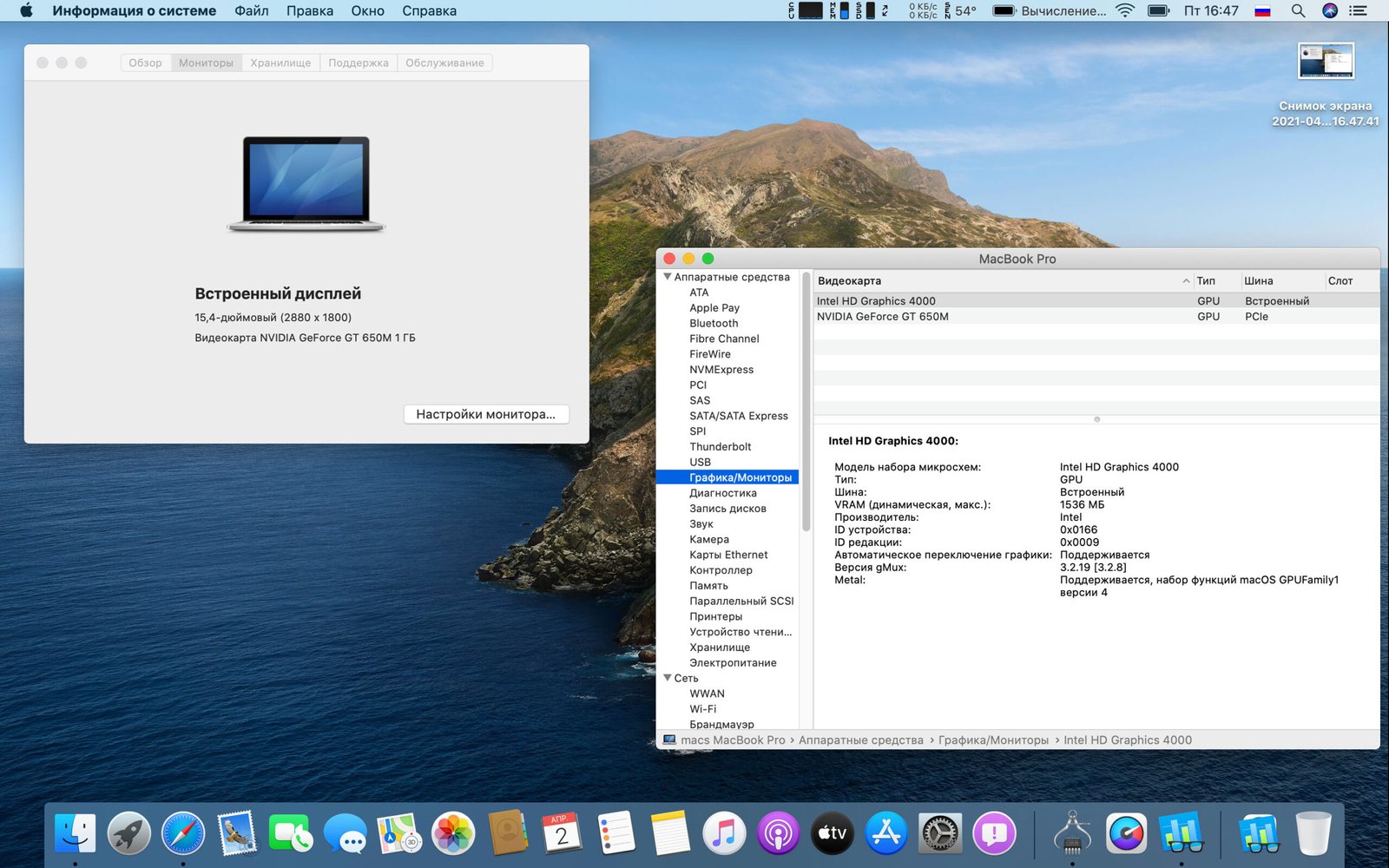The image size is (1389, 868).
Task: Click CPU usage monitor in menu bar
Action: (x=805, y=10)
